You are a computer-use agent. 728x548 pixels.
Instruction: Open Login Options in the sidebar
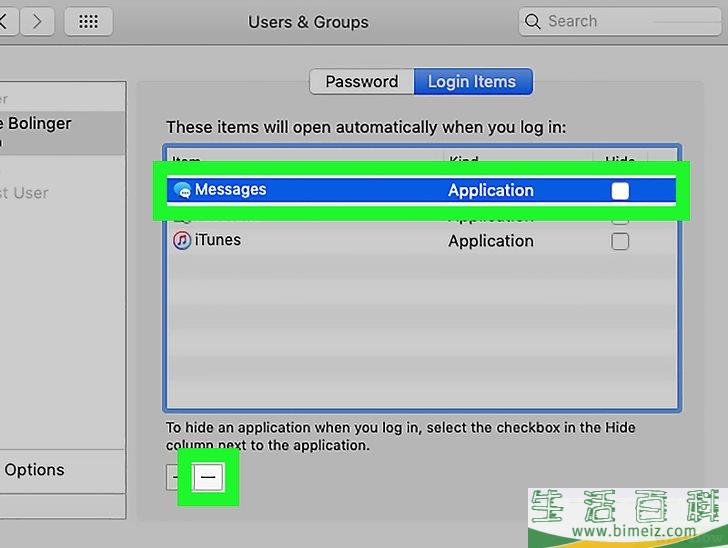click(62, 470)
